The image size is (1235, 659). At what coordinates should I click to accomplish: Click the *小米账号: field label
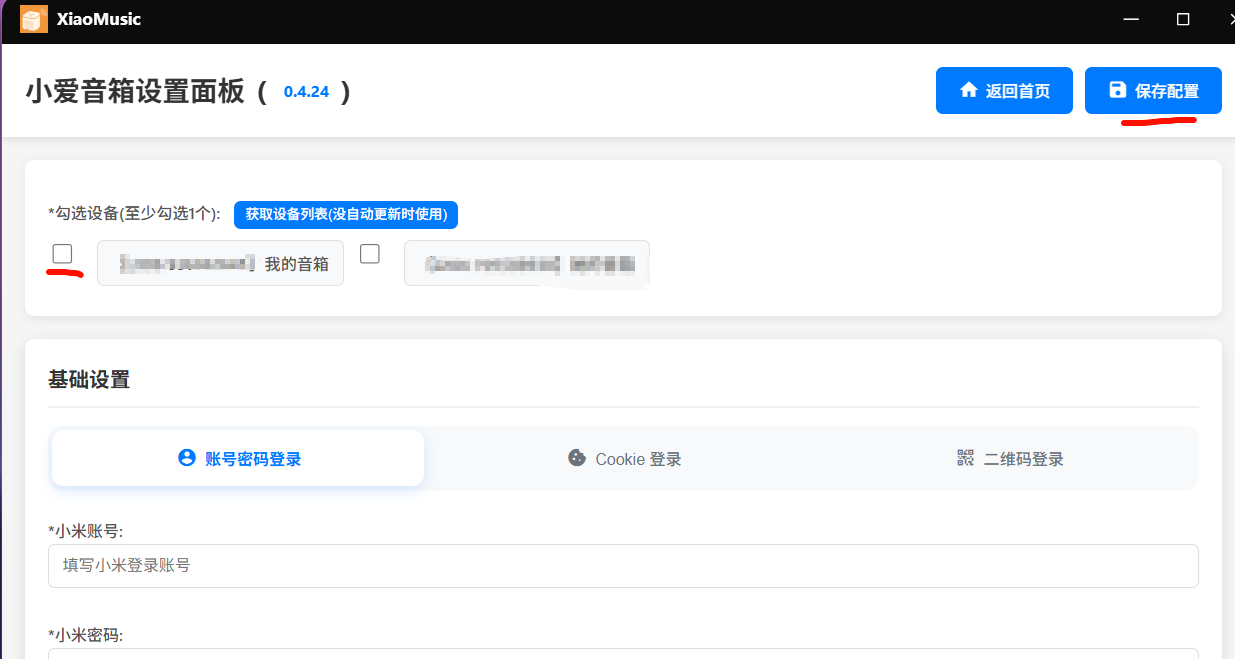point(85,531)
